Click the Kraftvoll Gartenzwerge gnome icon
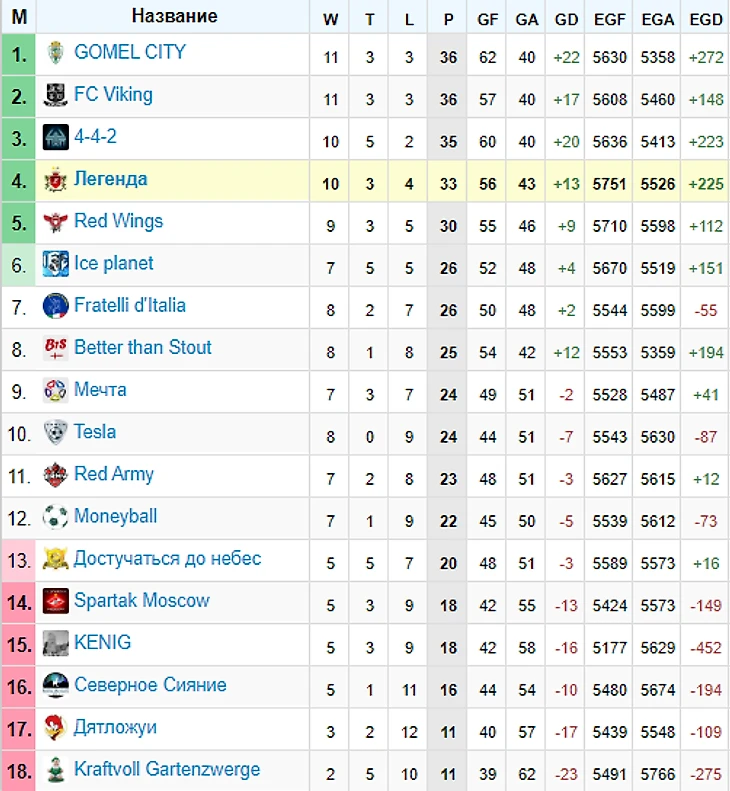The image size is (730, 791). point(55,770)
